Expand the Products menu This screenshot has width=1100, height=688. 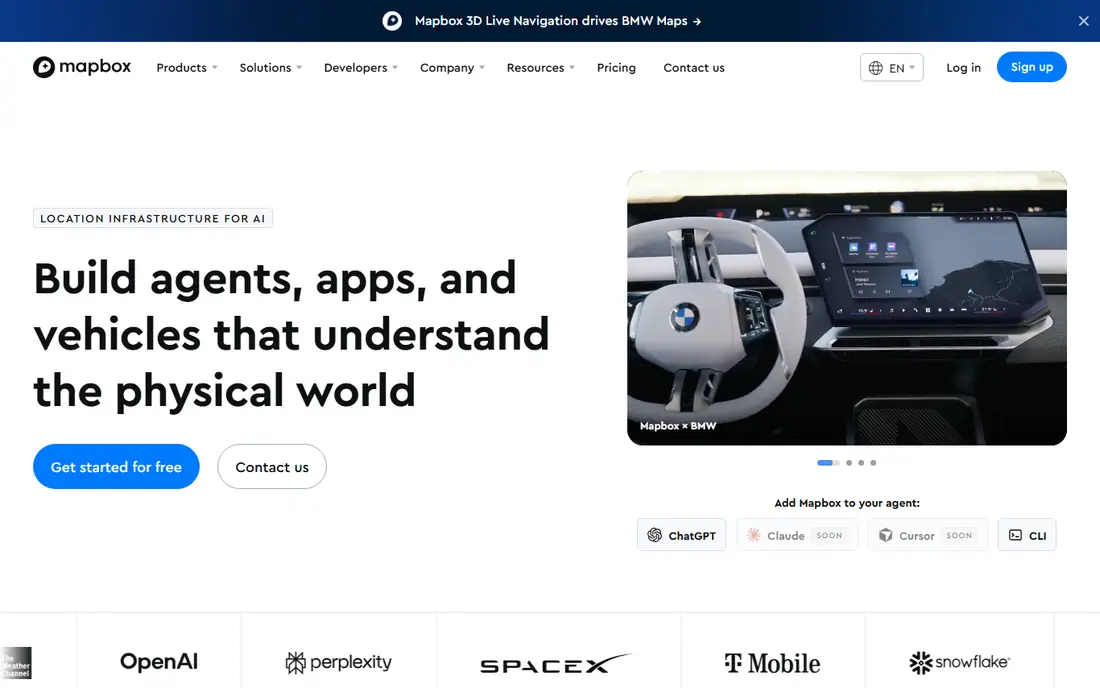coord(187,68)
